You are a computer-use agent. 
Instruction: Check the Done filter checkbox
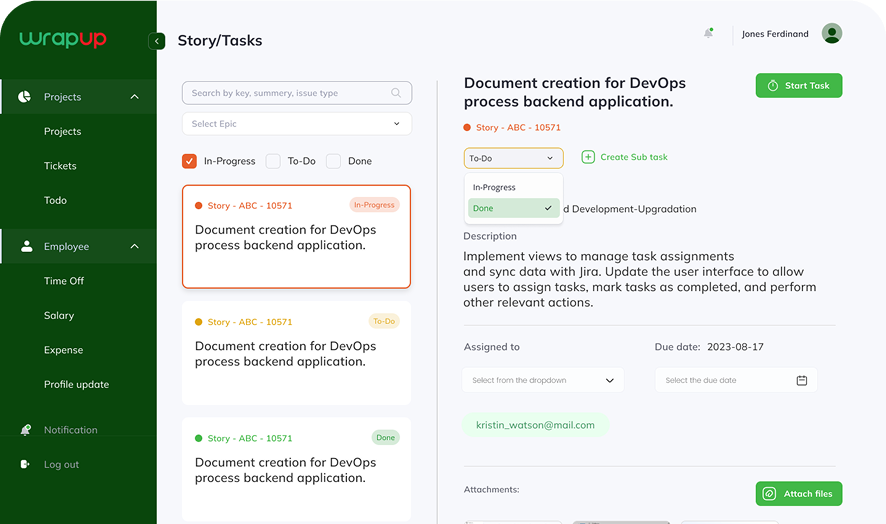point(334,161)
